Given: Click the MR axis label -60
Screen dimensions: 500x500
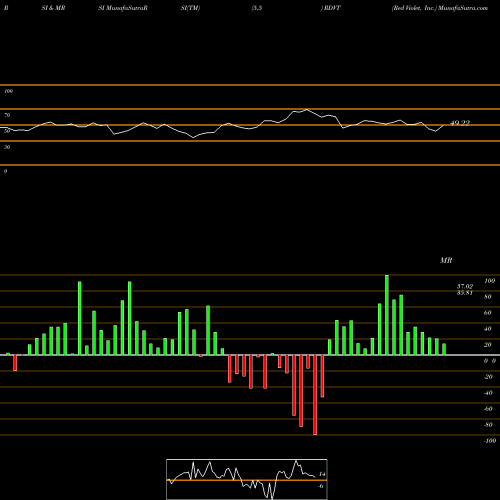Looking at the screenshot, I should 488,409.
